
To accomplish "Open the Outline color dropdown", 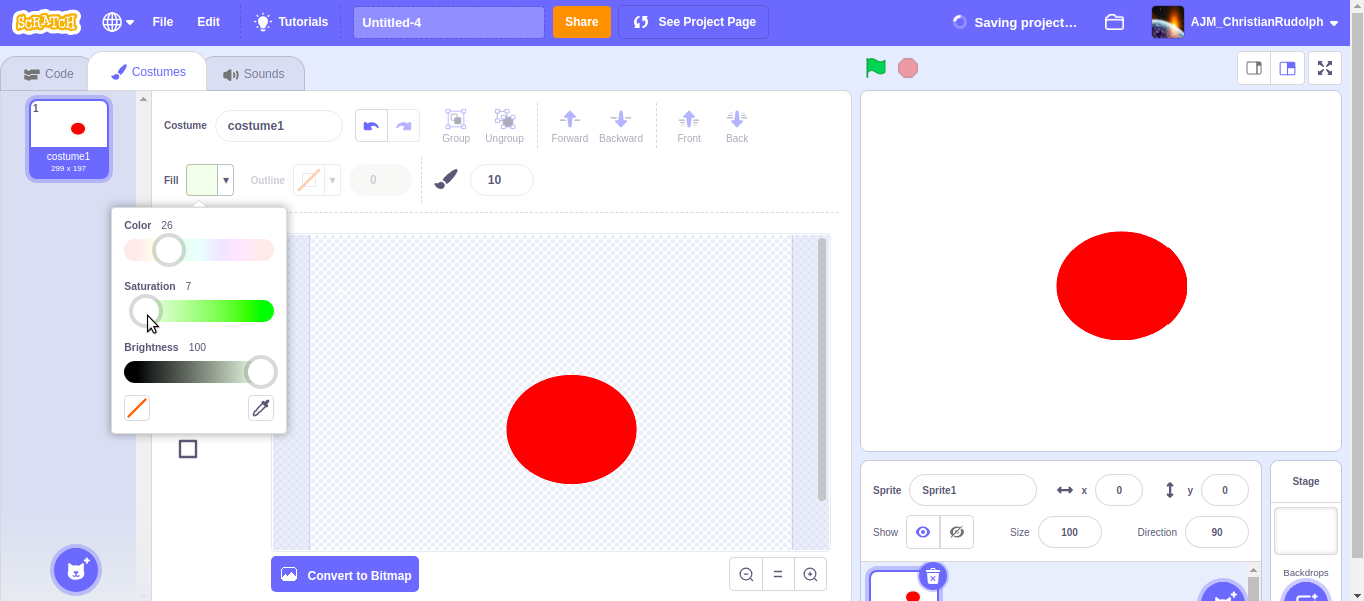I will pyautogui.click(x=332, y=180).
